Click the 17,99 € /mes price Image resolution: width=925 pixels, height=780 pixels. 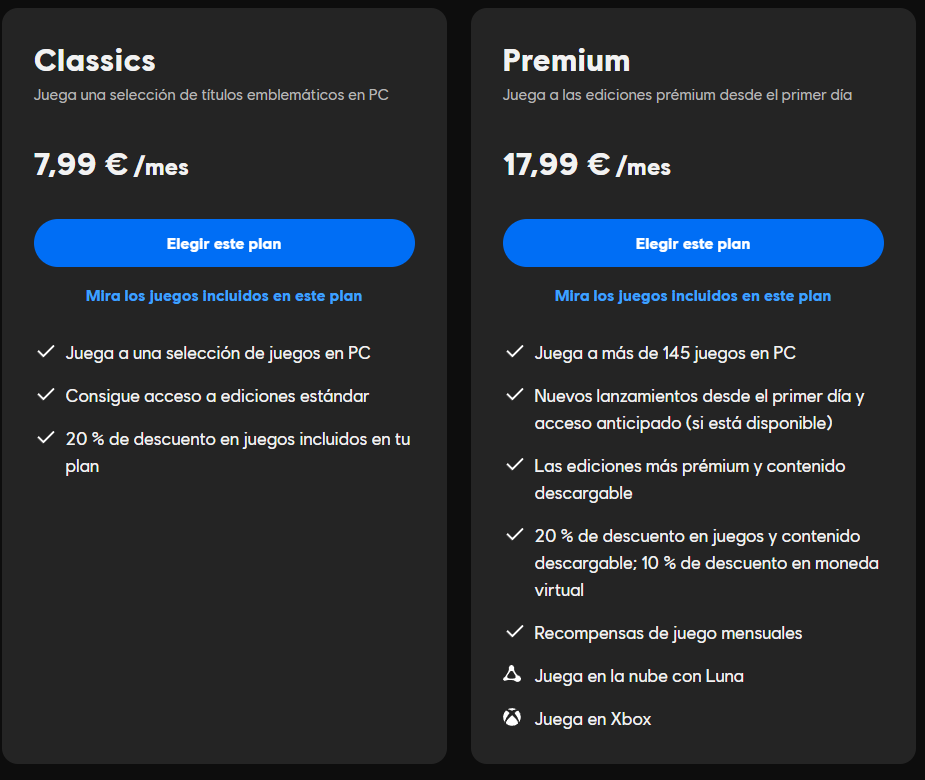(x=587, y=165)
